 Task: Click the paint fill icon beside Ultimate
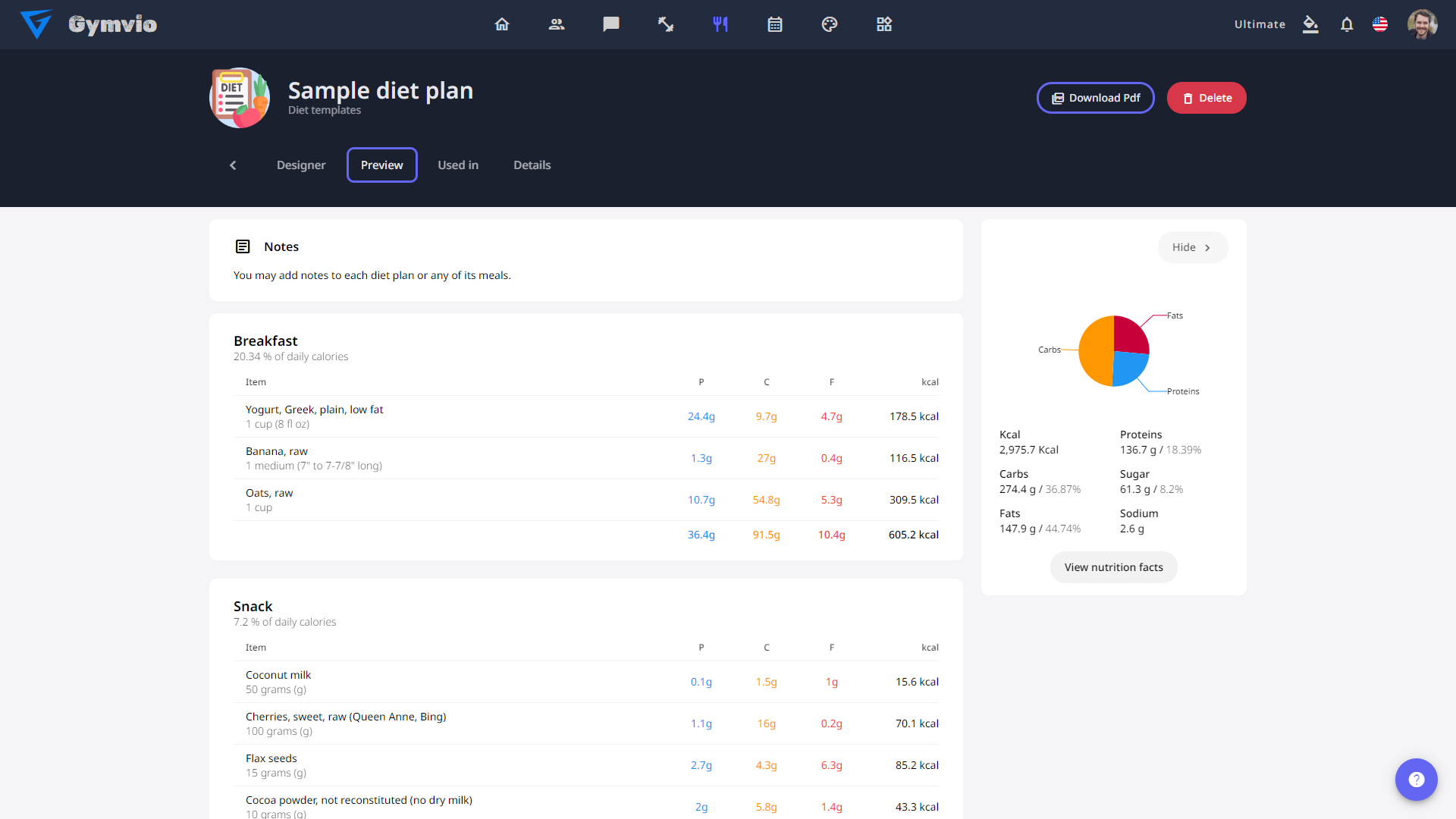[x=1310, y=24]
